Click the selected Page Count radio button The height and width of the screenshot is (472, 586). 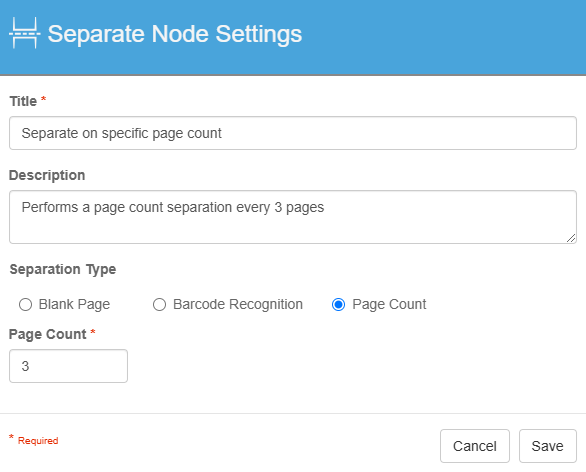[339, 305]
